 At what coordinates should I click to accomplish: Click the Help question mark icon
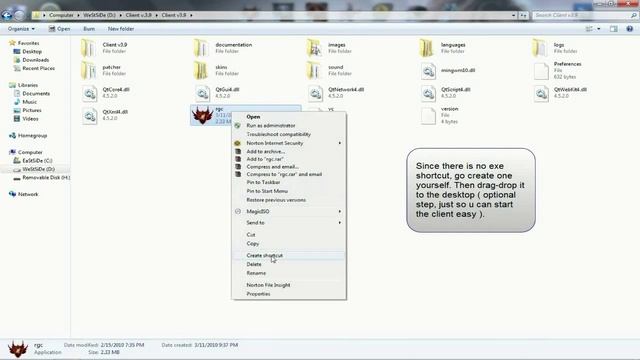(629, 29)
